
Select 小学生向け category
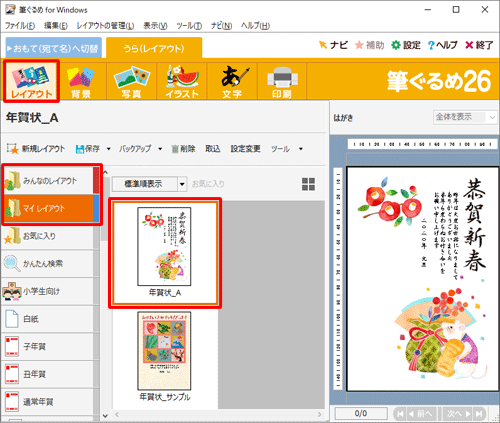[50, 291]
